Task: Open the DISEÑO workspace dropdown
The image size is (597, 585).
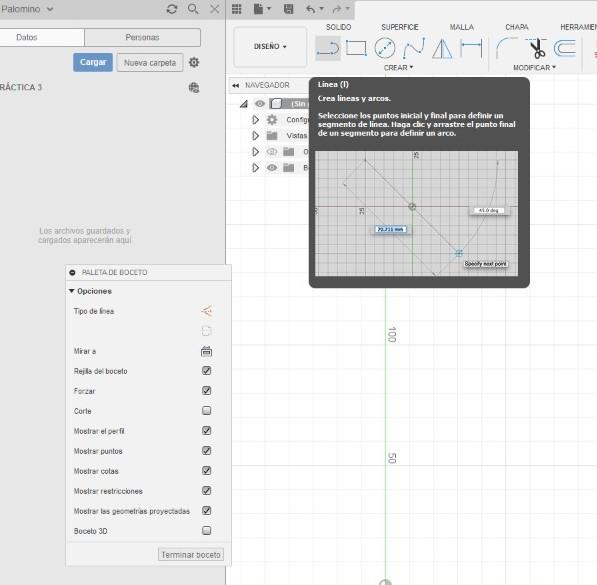Action: pos(270,47)
